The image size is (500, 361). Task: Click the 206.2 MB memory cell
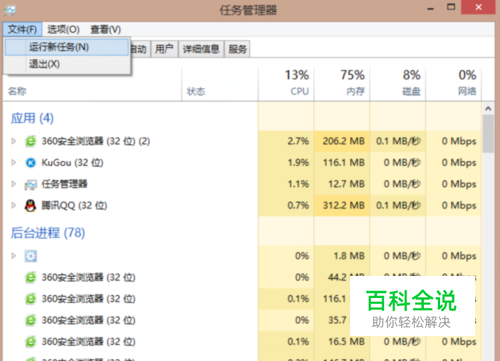(x=343, y=141)
